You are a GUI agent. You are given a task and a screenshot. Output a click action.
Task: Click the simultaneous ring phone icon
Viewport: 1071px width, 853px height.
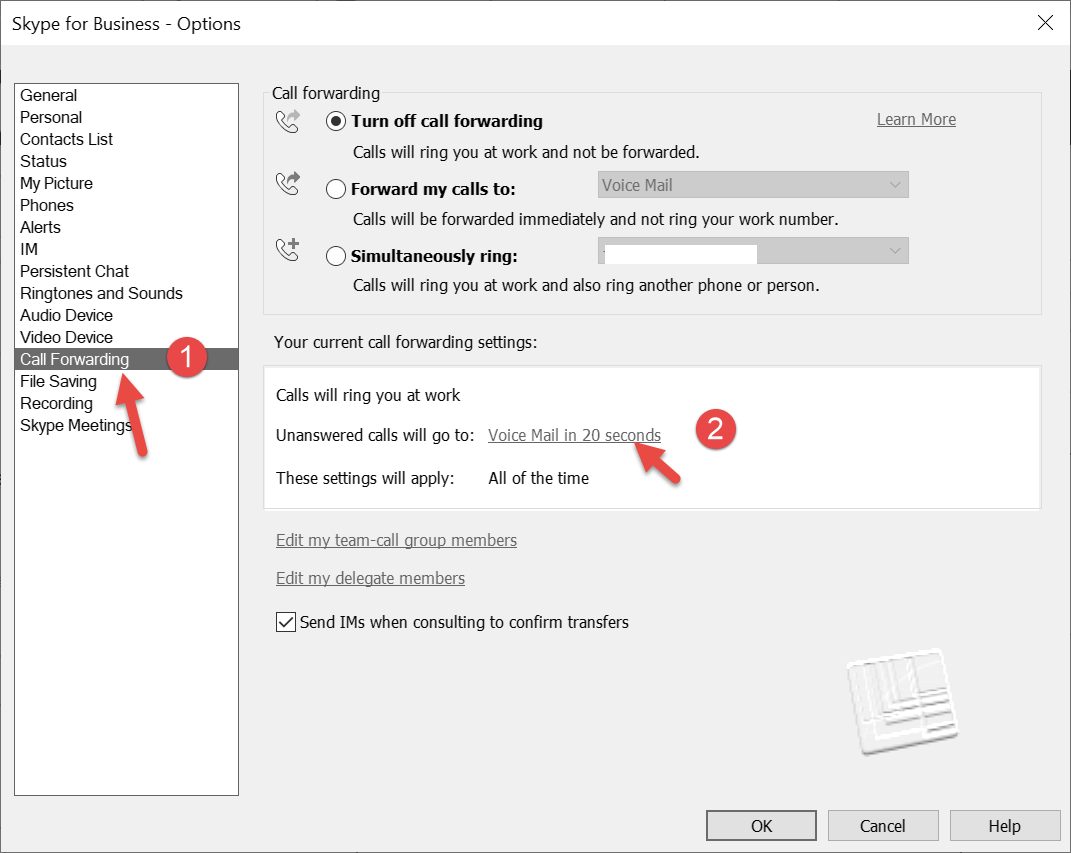(288, 251)
